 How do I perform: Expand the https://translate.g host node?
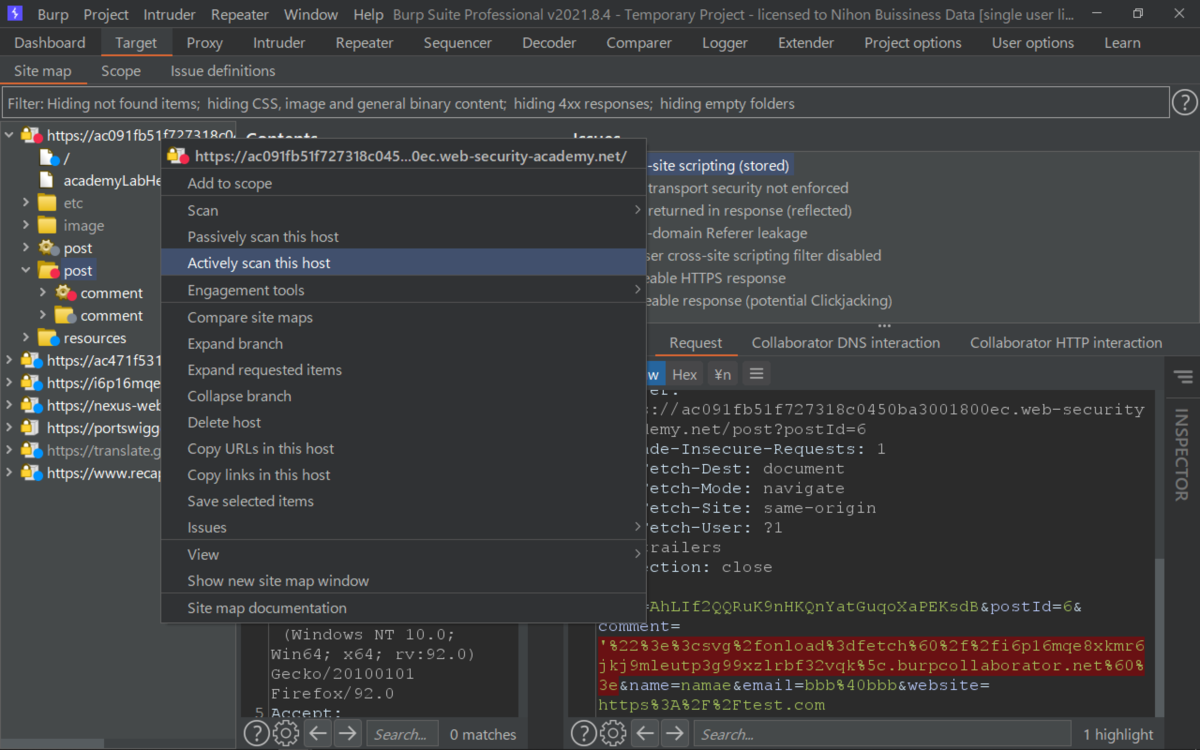tap(9, 450)
